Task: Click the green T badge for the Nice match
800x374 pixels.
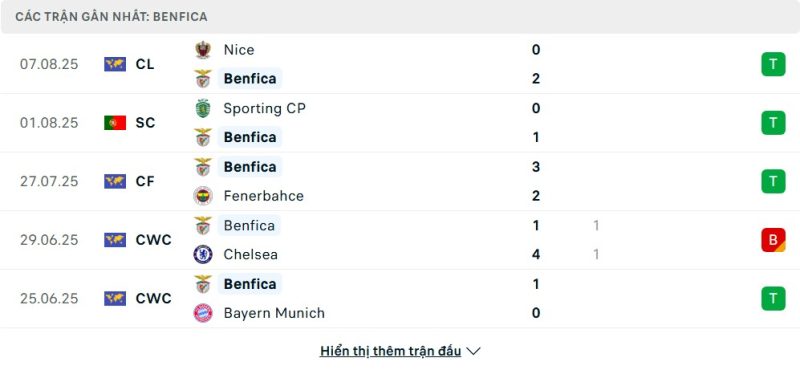Action: (x=773, y=64)
